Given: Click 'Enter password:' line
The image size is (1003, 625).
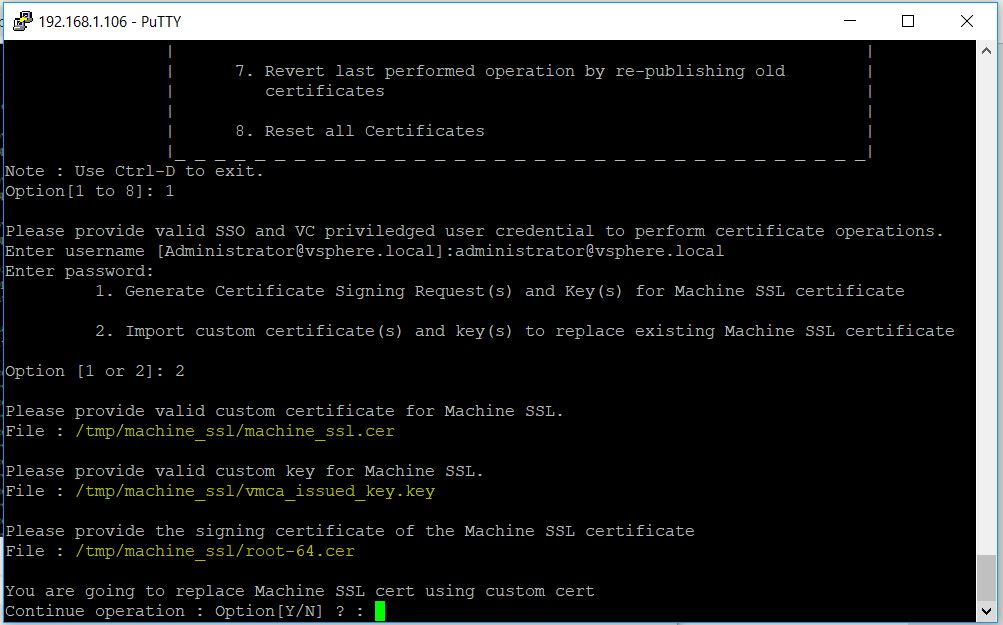Looking at the screenshot, I should pos(79,271).
